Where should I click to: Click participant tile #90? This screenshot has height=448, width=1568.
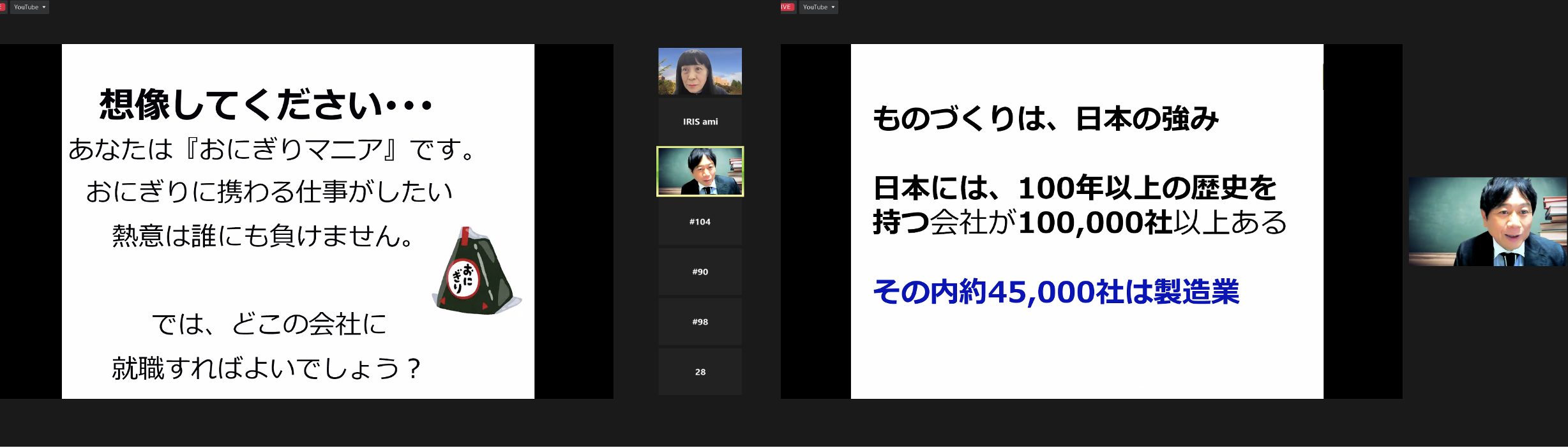(700, 271)
